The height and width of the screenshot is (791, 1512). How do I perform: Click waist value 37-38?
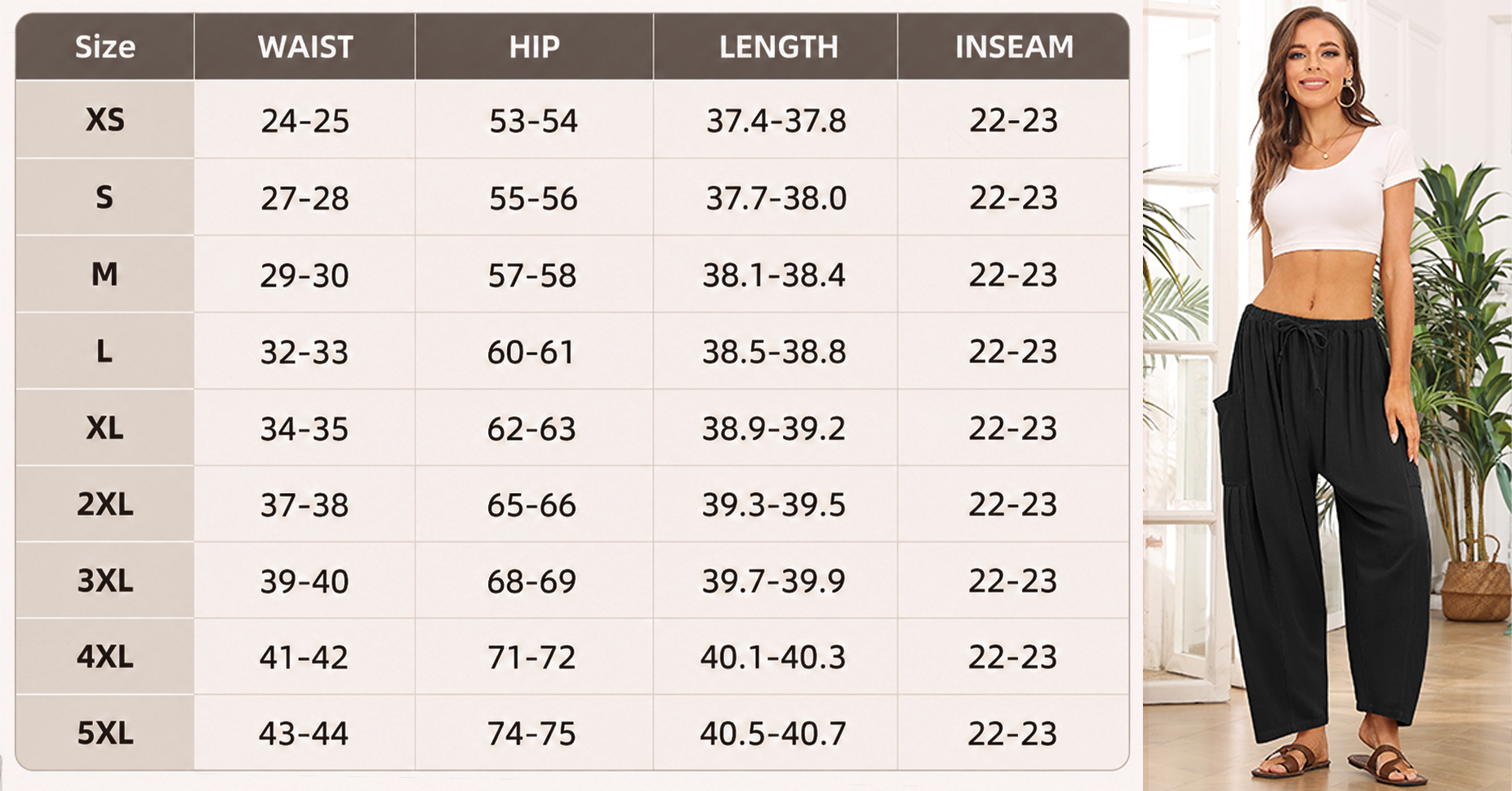pyautogui.click(x=305, y=505)
